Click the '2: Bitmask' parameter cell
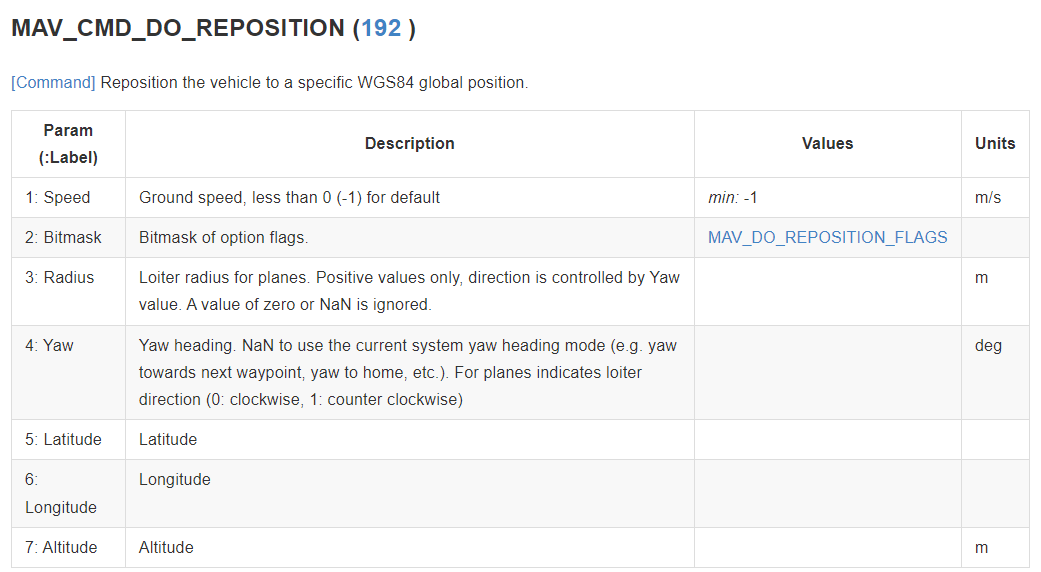This screenshot has height=572, width=1041. pos(64,238)
